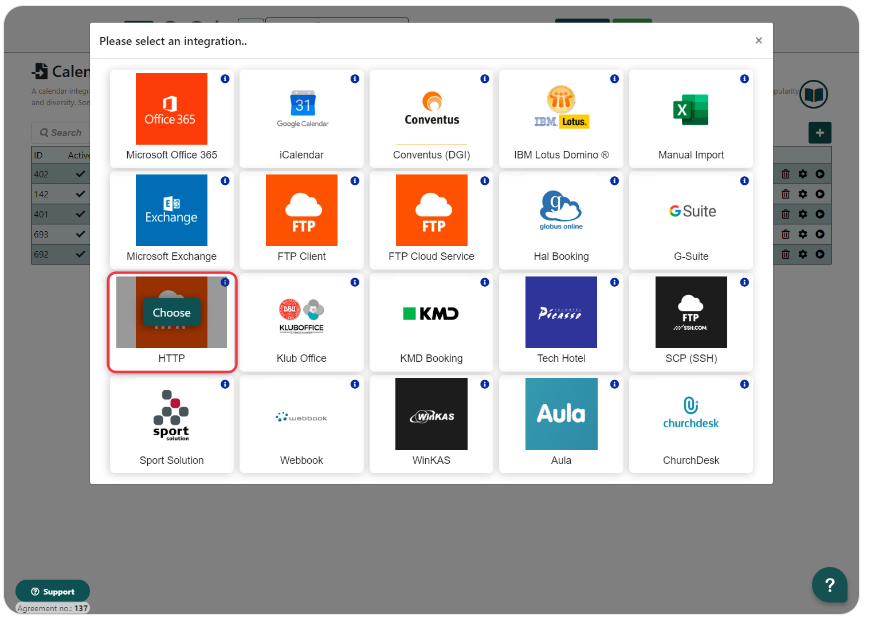Open info icon on Manual Import tile
The height and width of the screenshot is (630, 871).
coord(744,79)
